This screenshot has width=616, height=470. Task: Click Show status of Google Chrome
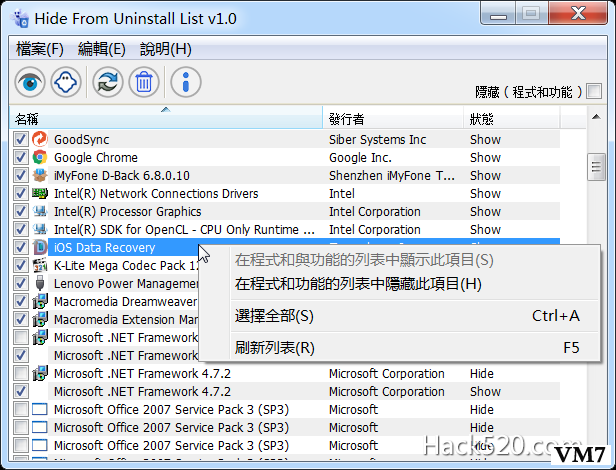(x=485, y=158)
